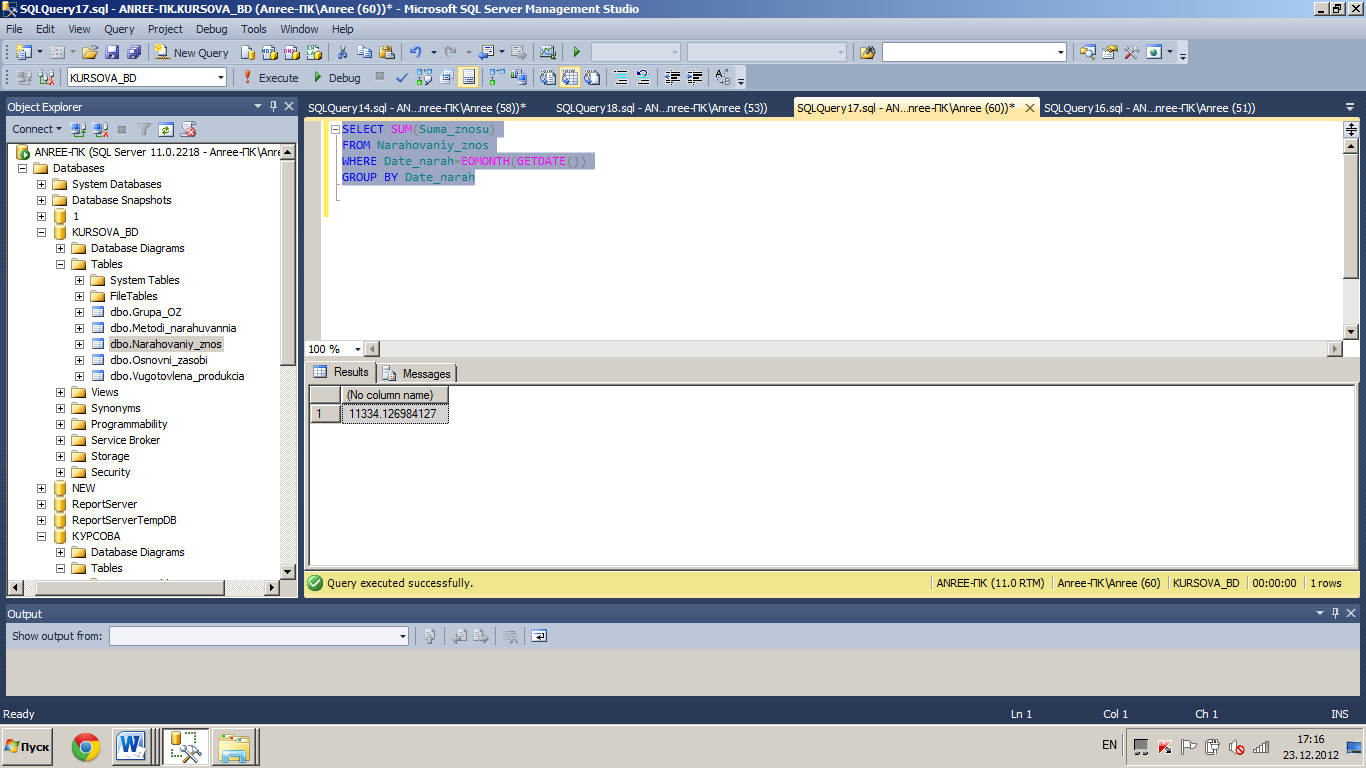Viewport: 1366px width, 768px height.
Task: Click Disconnect icon in Object Explorer
Action: pos(100,129)
